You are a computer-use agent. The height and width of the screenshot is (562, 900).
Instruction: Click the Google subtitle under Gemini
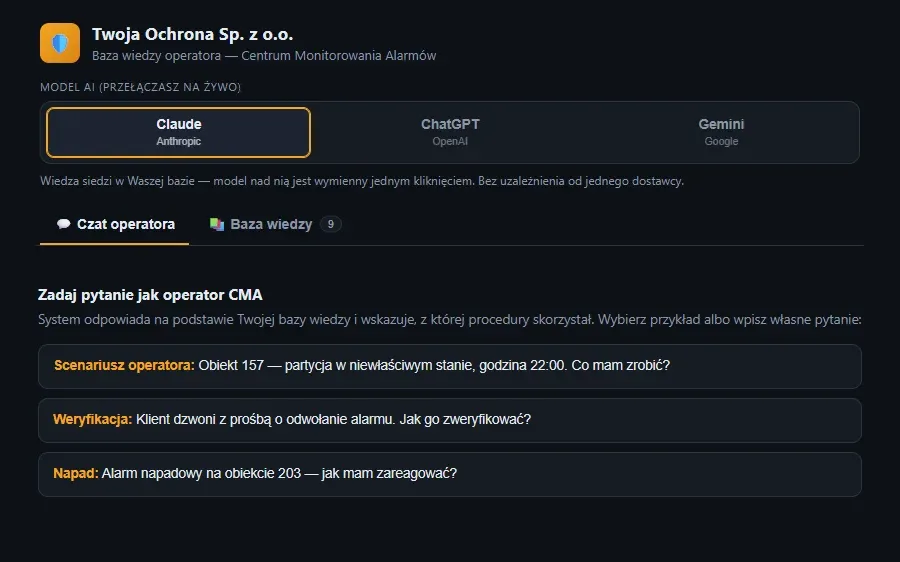(721, 141)
